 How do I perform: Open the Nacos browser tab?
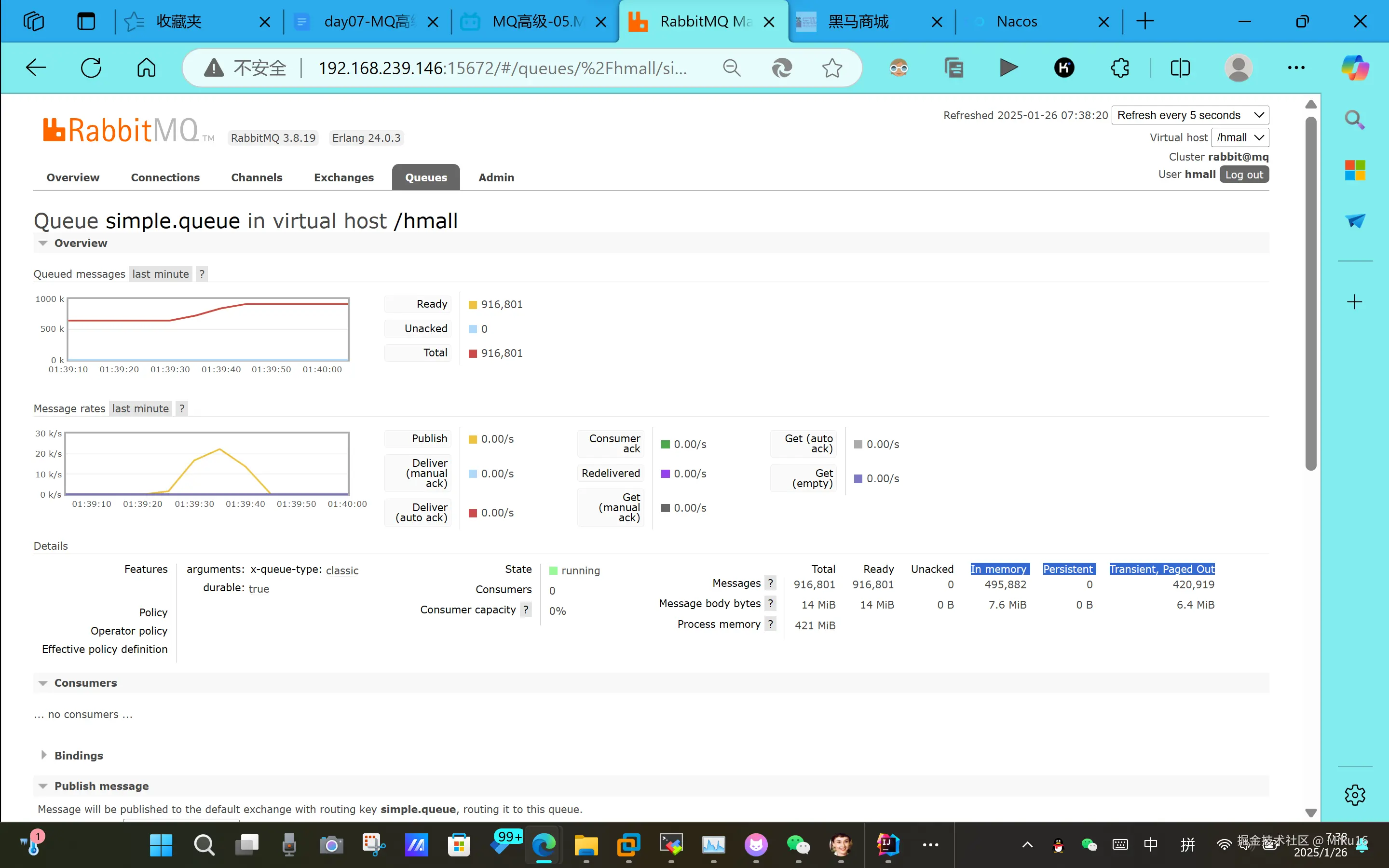tap(1017, 22)
